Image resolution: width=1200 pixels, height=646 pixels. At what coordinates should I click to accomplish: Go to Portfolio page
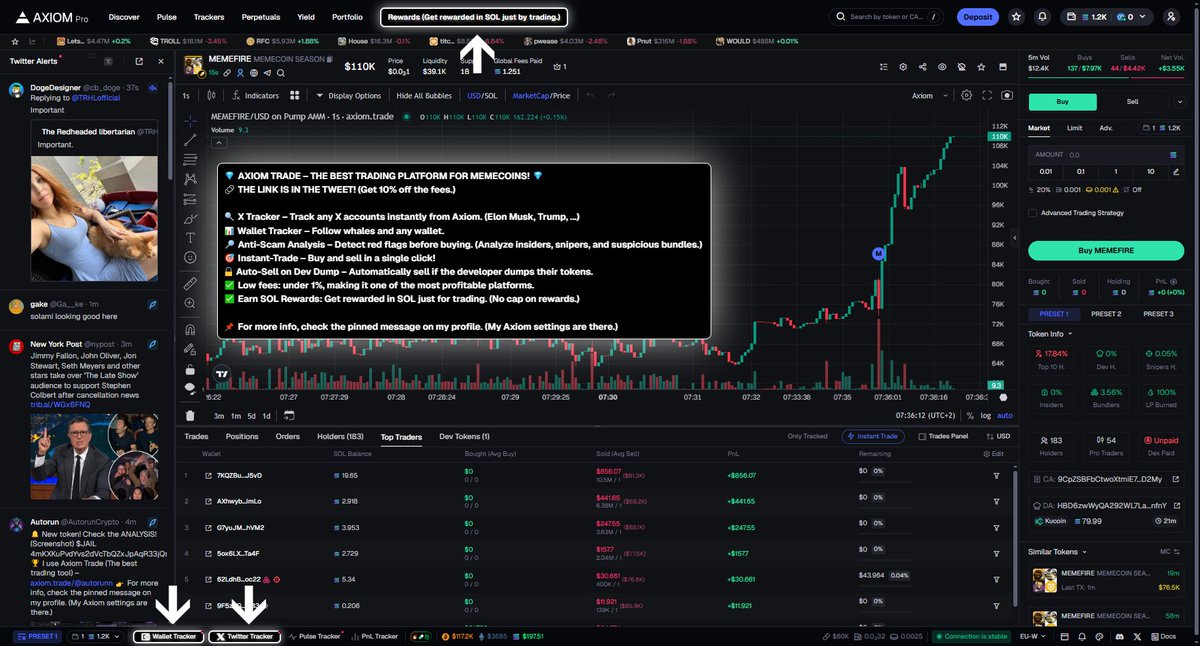[x=347, y=17]
